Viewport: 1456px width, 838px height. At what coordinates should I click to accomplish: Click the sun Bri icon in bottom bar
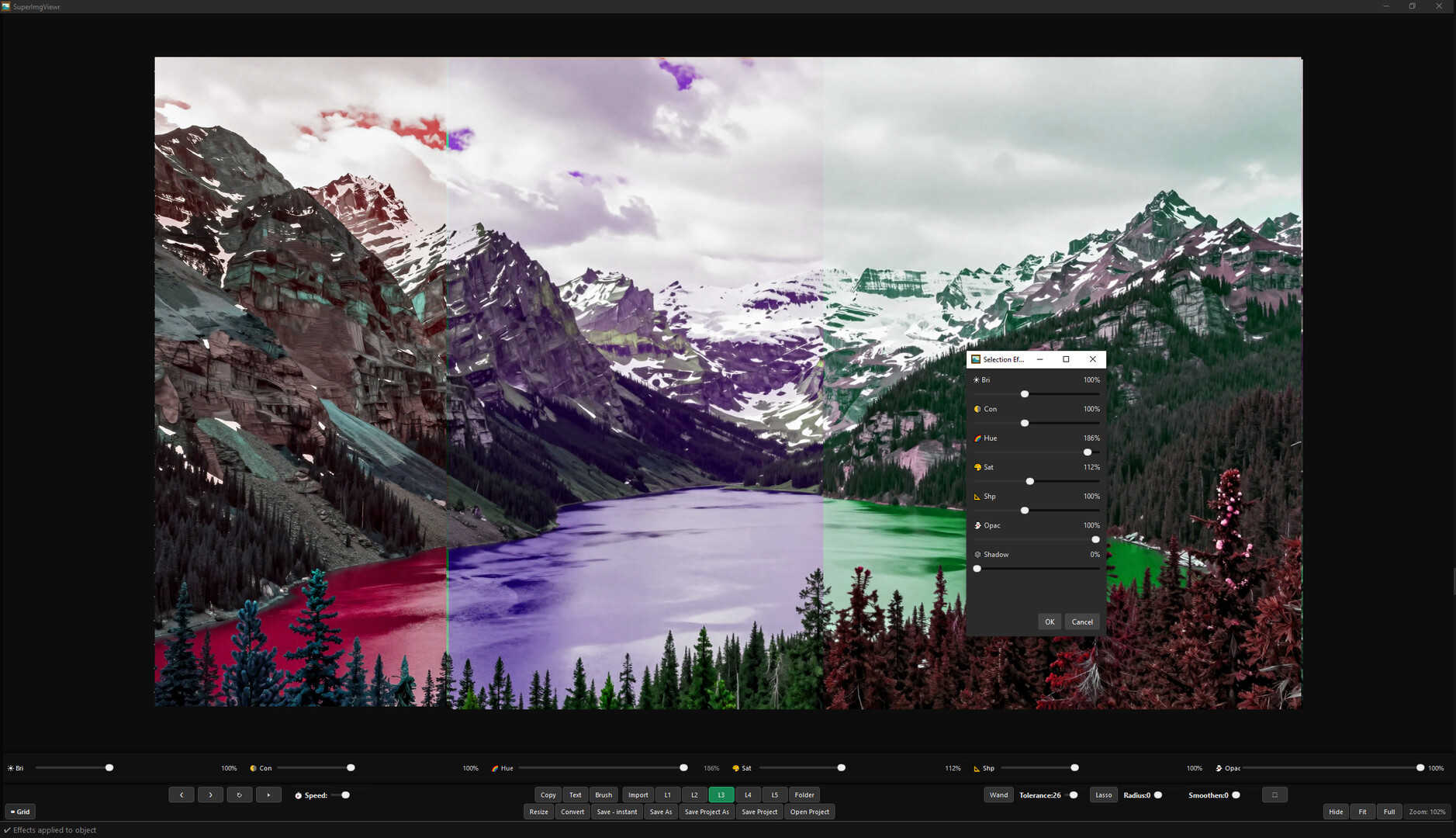click(x=11, y=768)
